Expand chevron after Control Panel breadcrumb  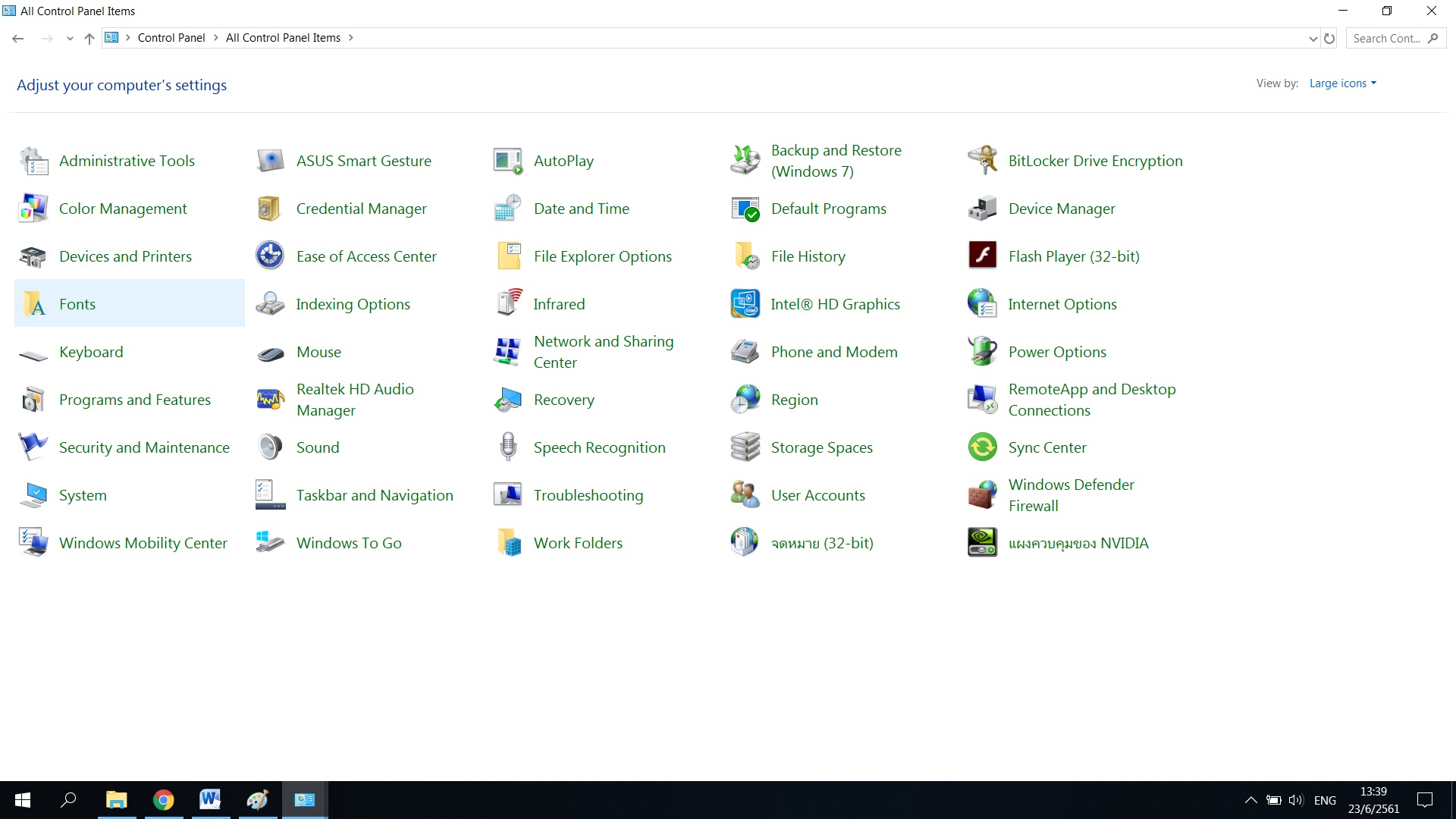coord(215,38)
